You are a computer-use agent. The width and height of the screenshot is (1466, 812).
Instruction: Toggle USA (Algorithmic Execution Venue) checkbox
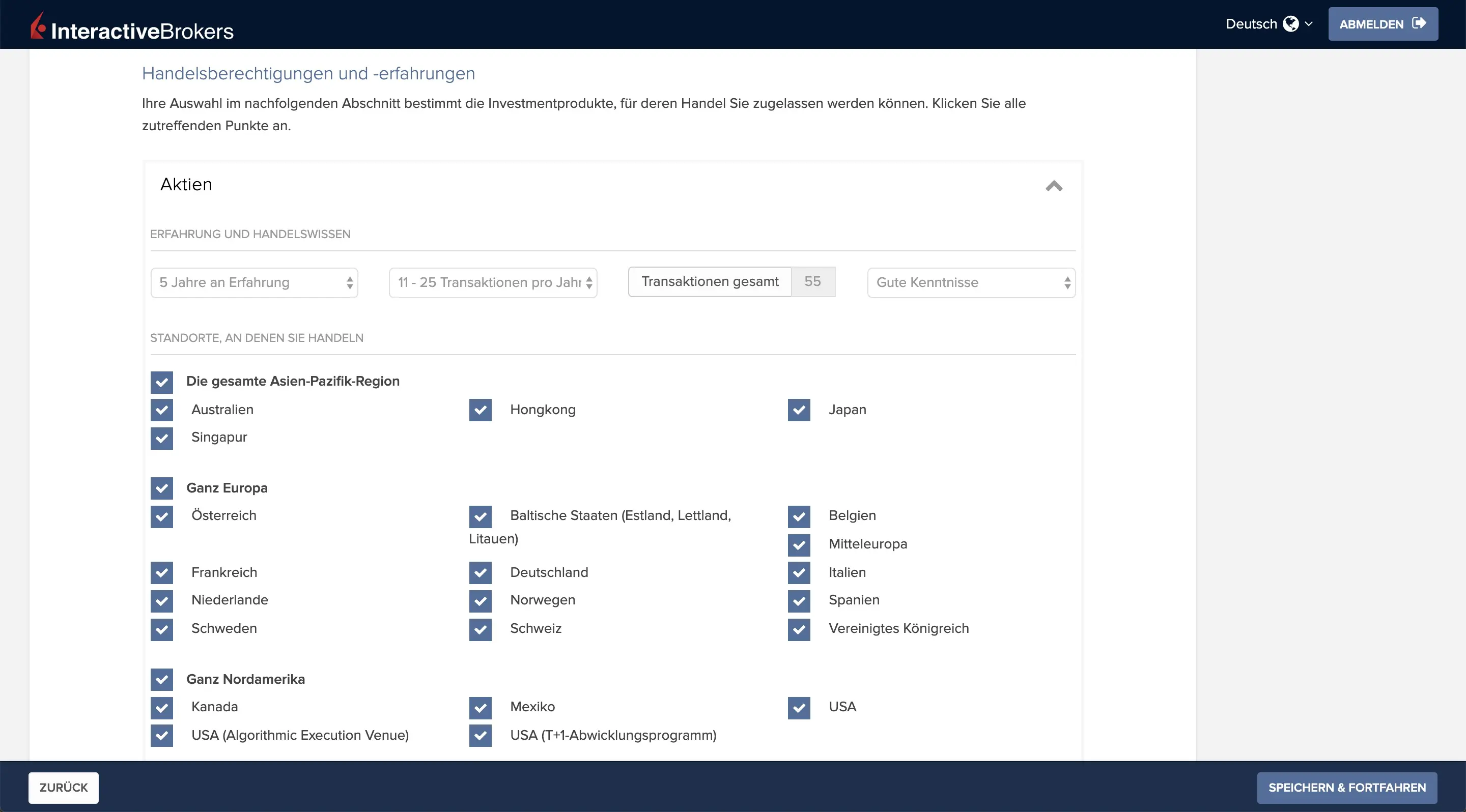[x=162, y=736]
